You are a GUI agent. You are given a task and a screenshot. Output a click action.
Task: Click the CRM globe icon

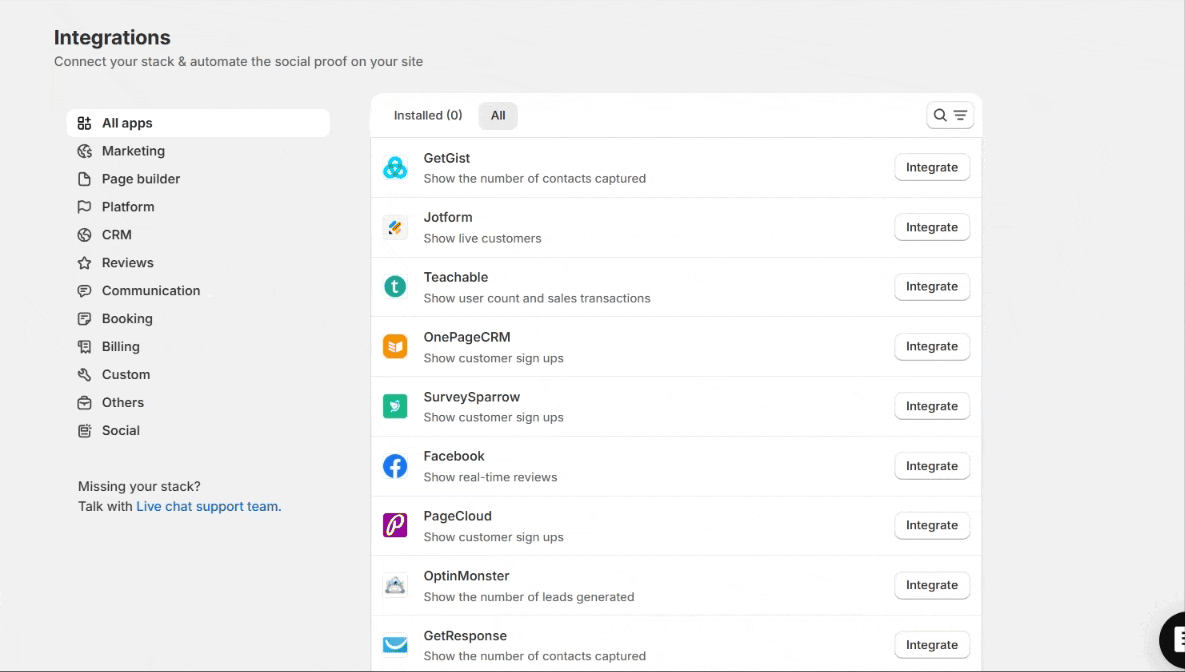(x=85, y=235)
